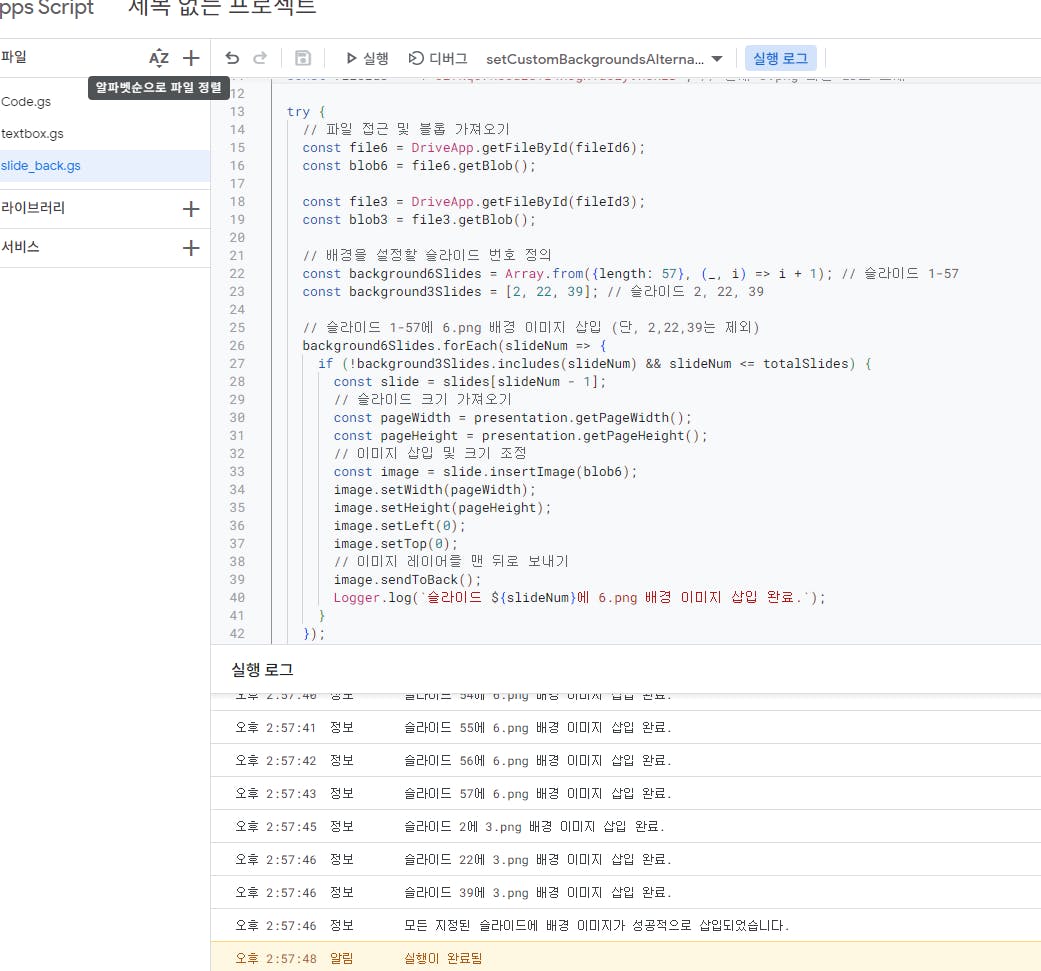Image resolution: width=1041 pixels, height=971 pixels.
Task: Click timestamp 오후 2:57:48
Action: 276,958
